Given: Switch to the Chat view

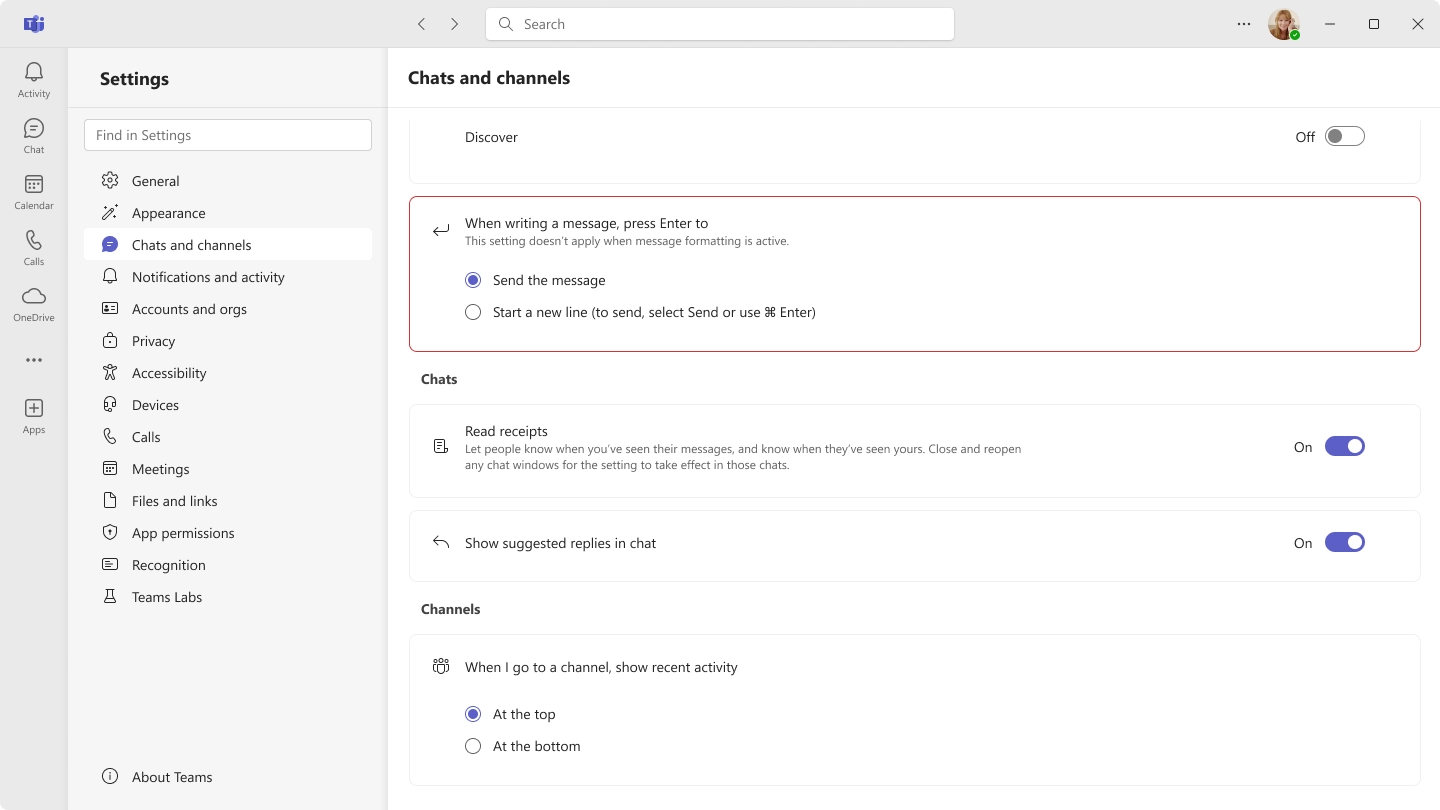Looking at the screenshot, I should tap(33, 134).
